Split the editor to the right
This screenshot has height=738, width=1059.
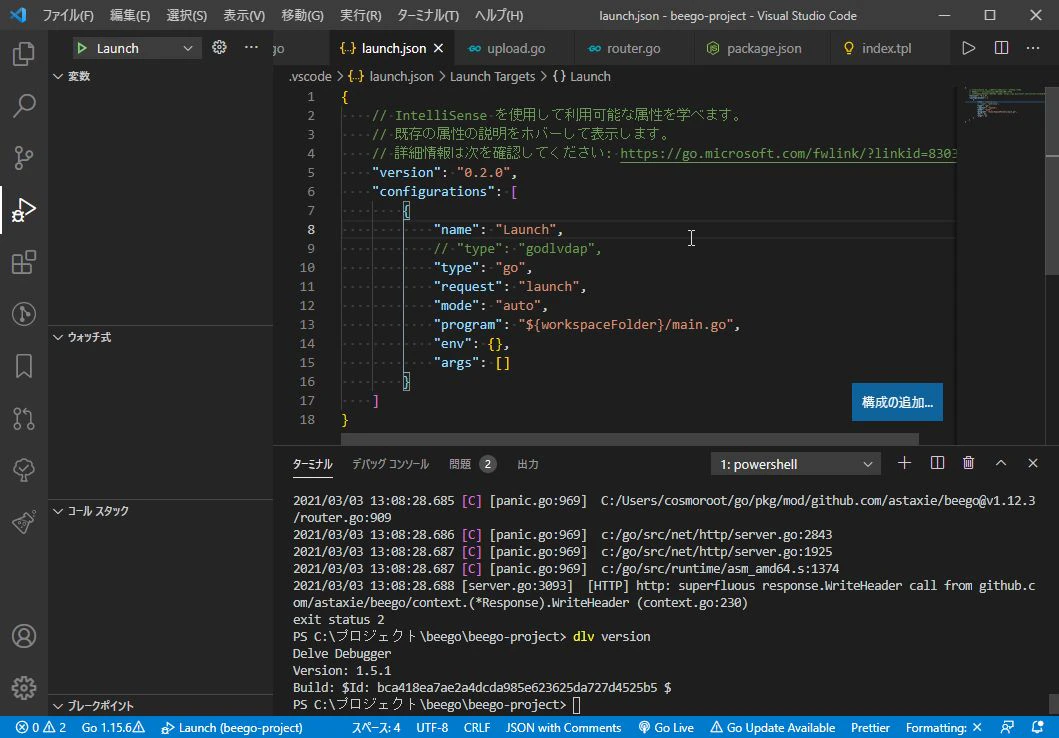pyautogui.click(x=1002, y=48)
